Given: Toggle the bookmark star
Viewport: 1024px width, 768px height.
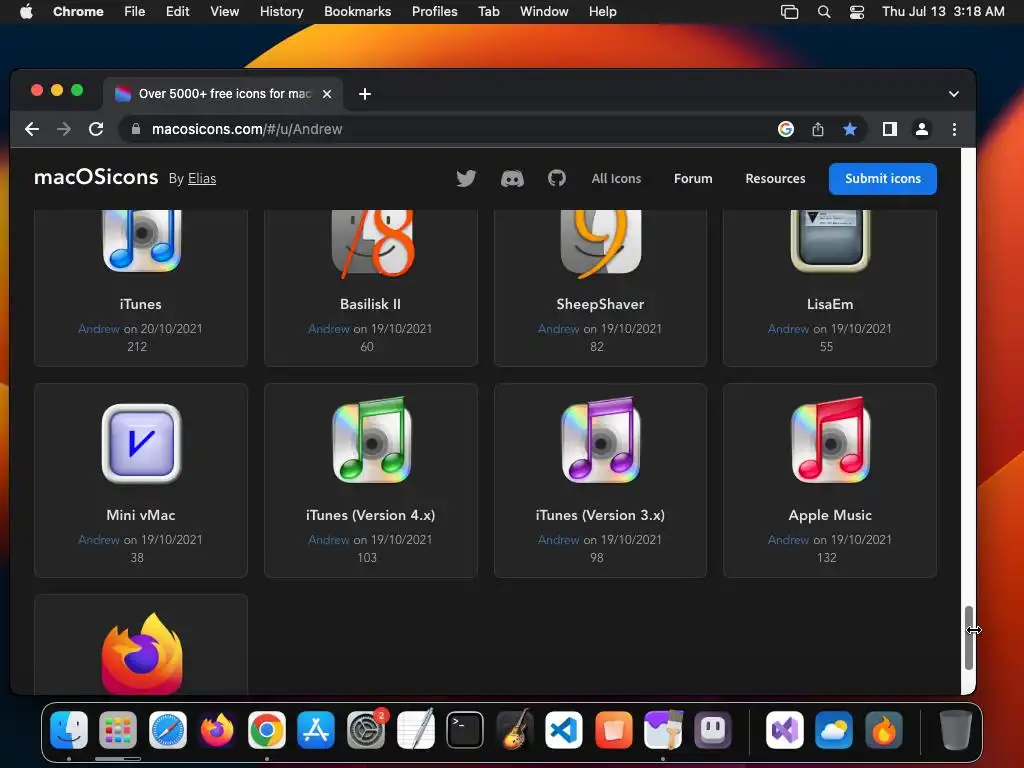Looking at the screenshot, I should coord(850,129).
